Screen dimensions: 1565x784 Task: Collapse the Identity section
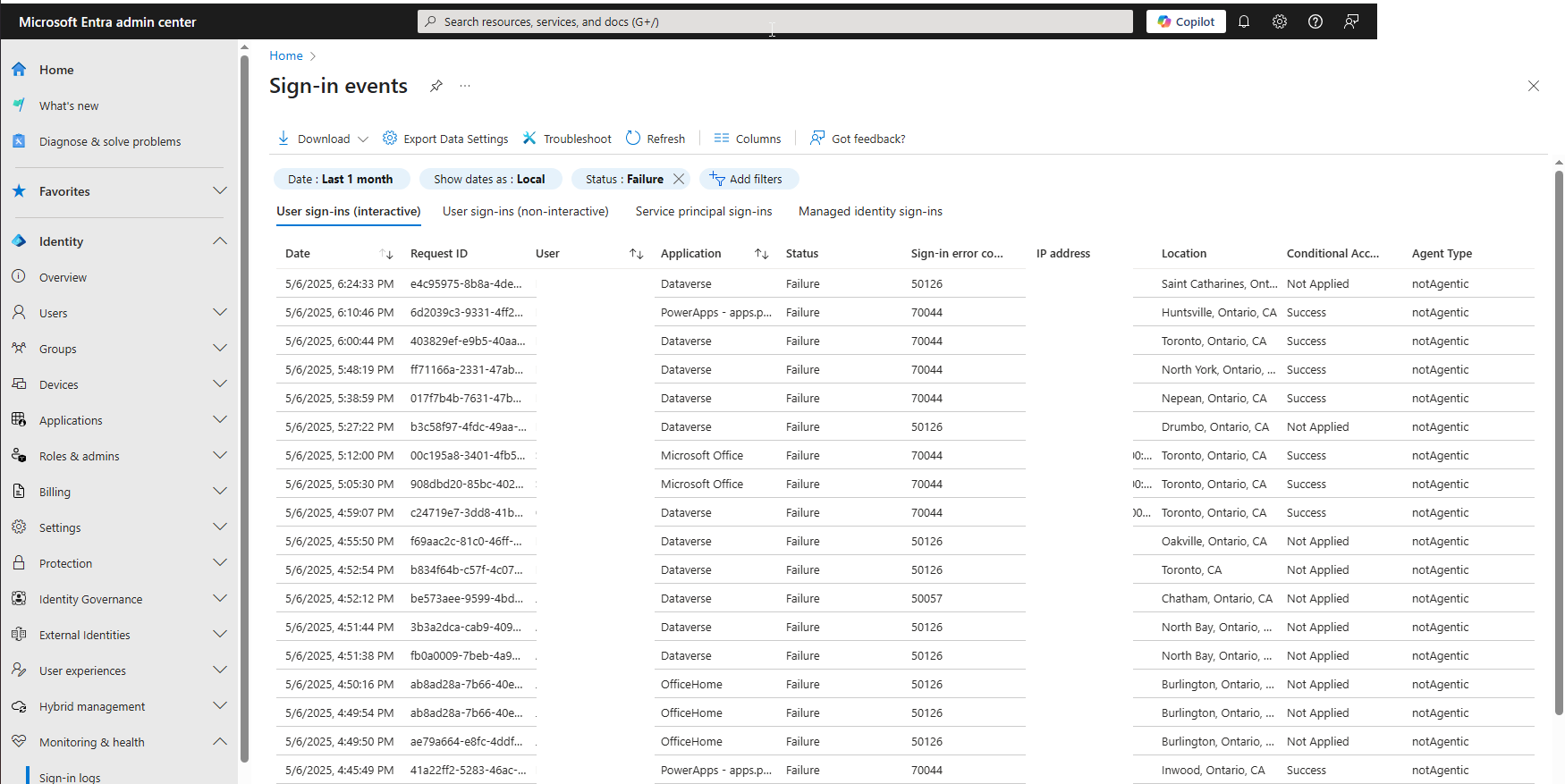[x=220, y=240]
